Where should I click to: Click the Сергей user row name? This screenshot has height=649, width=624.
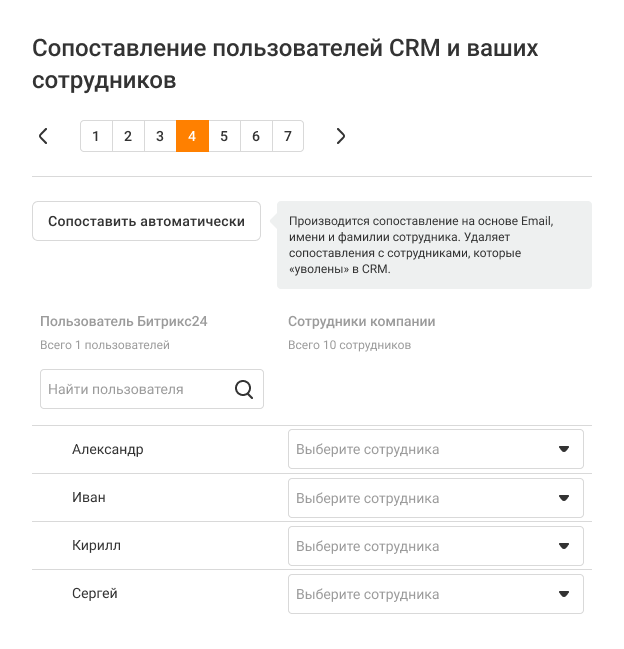[95, 594]
